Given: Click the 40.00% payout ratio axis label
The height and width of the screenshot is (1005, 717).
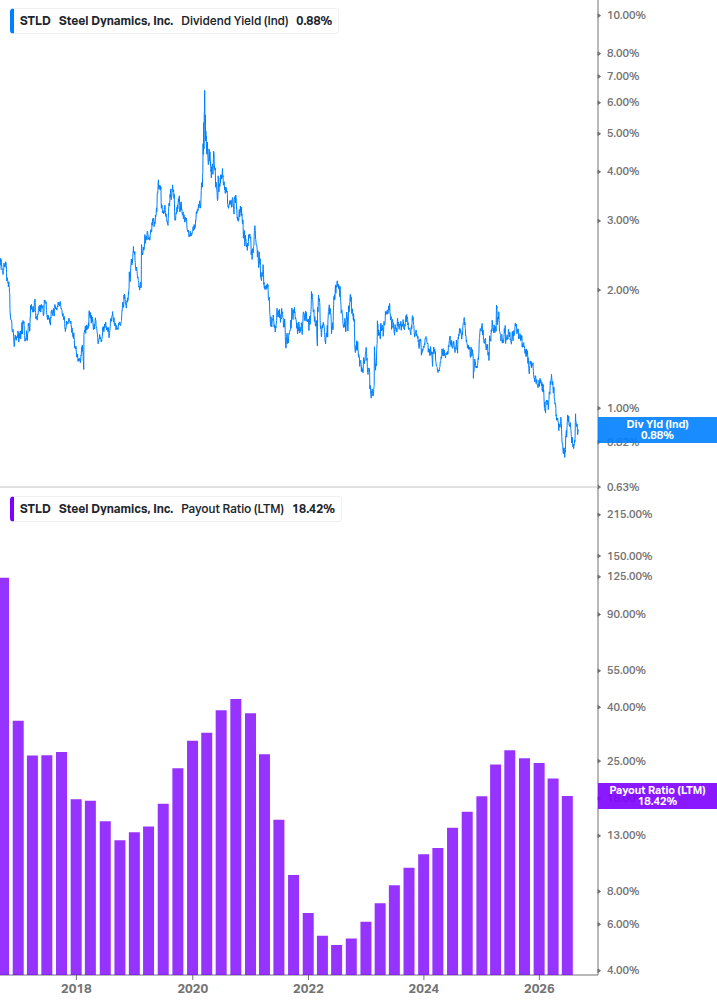Looking at the screenshot, I should click(626, 707).
